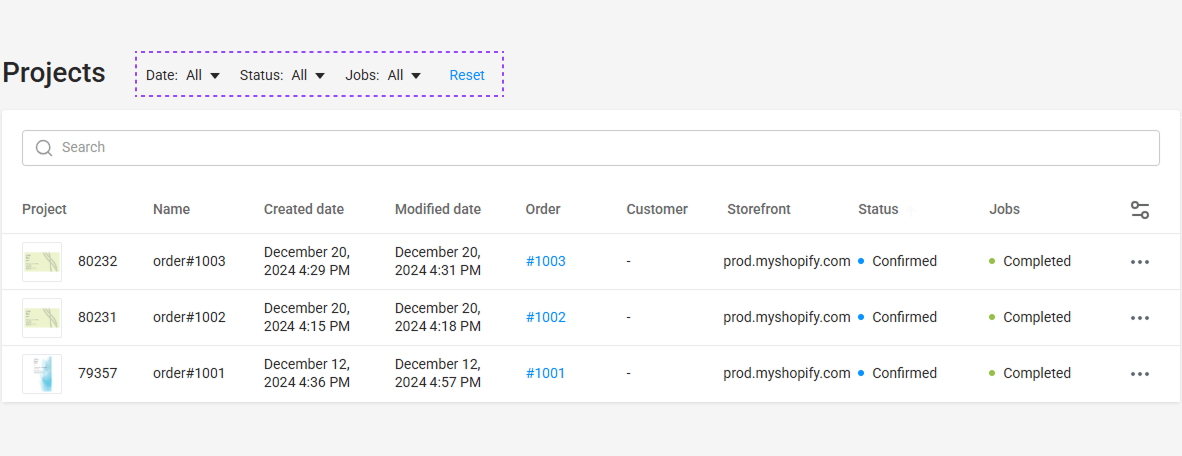Reset all project filters
This screenshot has width=1182, height=456.
pyautogui.click(x=467, y=75)
